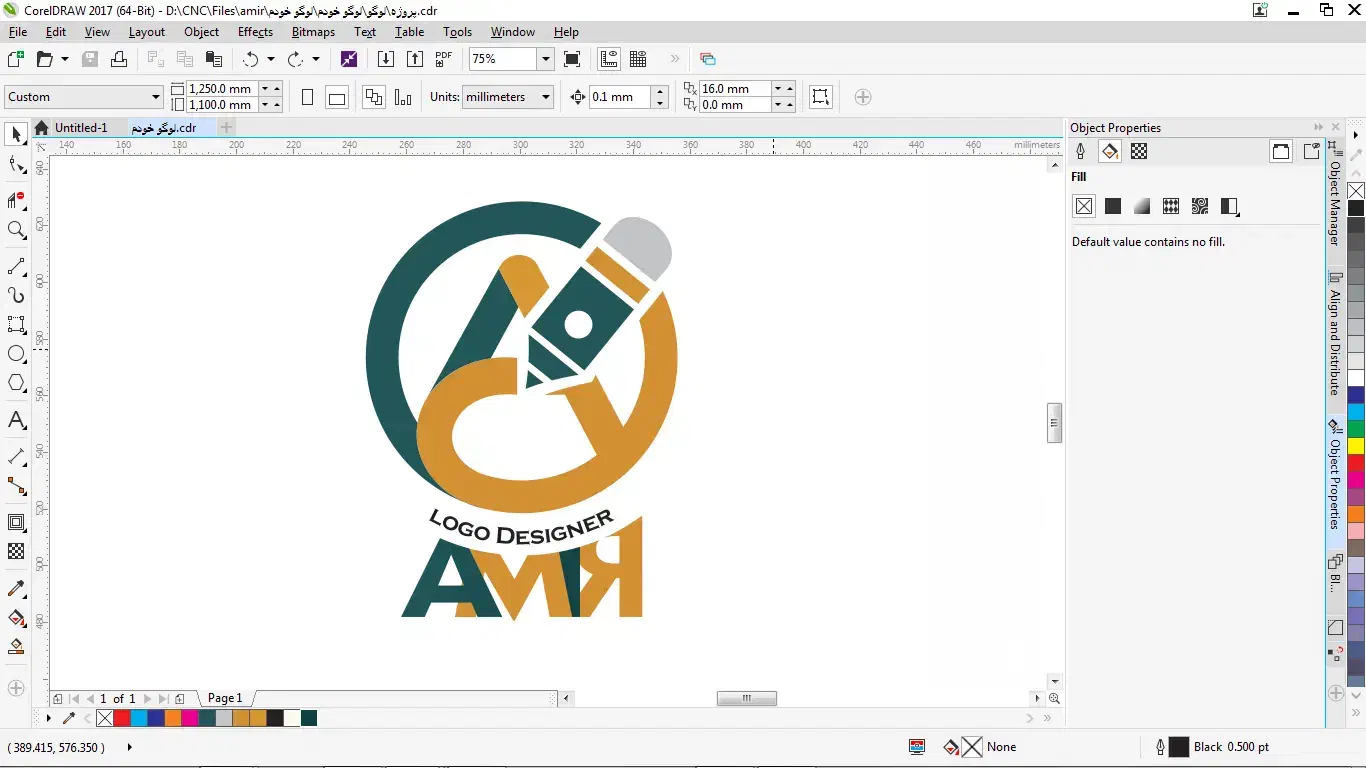Open the Bitmaps menu

coord(313,32)
